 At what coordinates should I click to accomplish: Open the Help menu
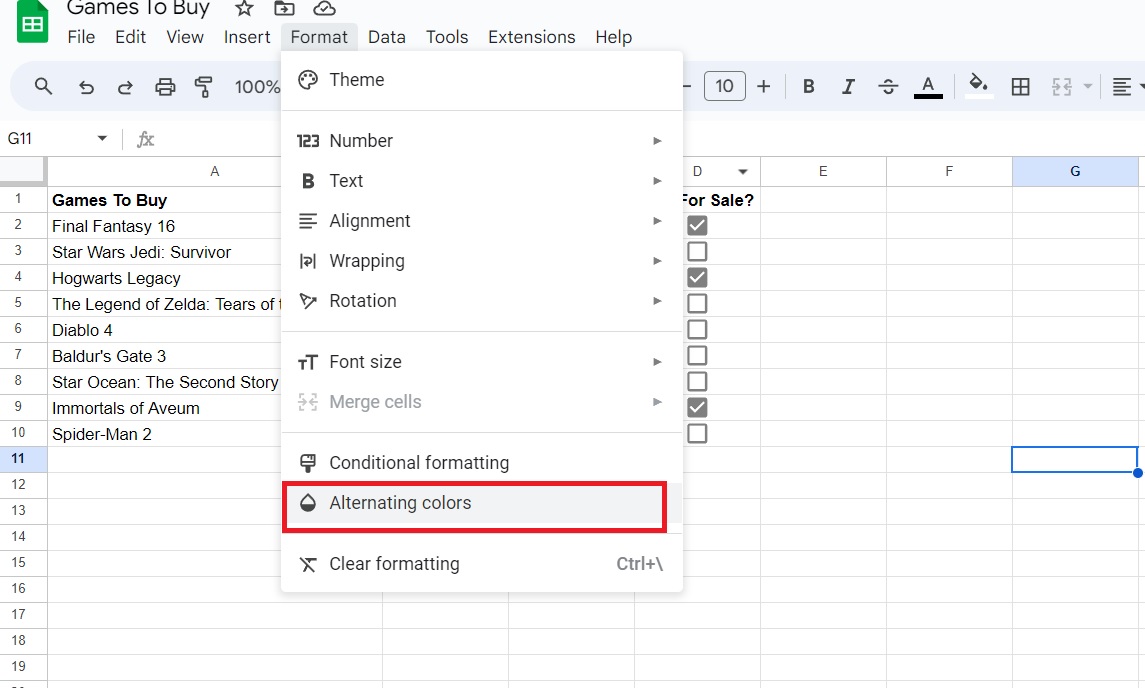tap(613, 37)
